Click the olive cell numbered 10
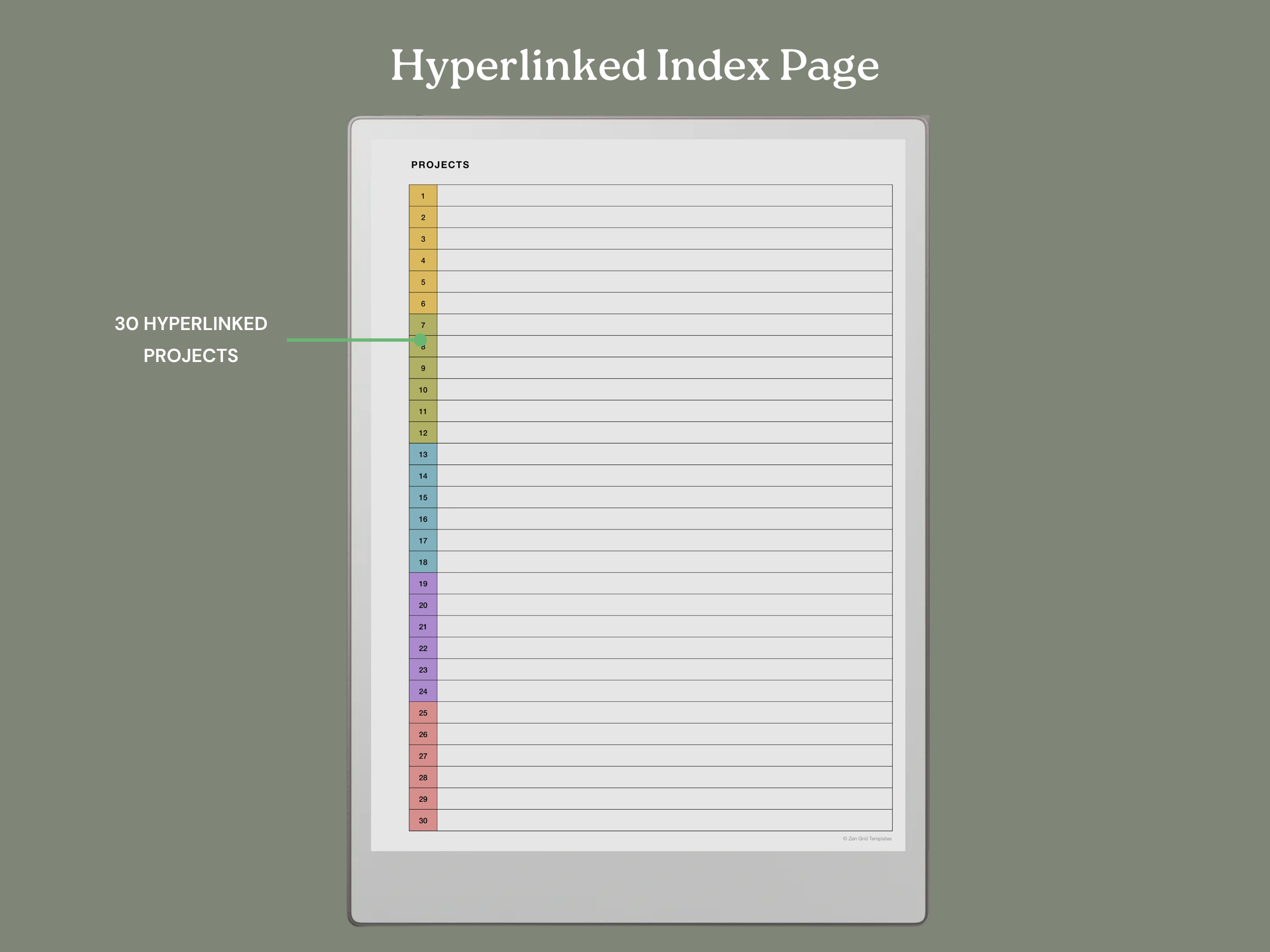Viewport: 1270px width, 952px height. pos(423,389)
